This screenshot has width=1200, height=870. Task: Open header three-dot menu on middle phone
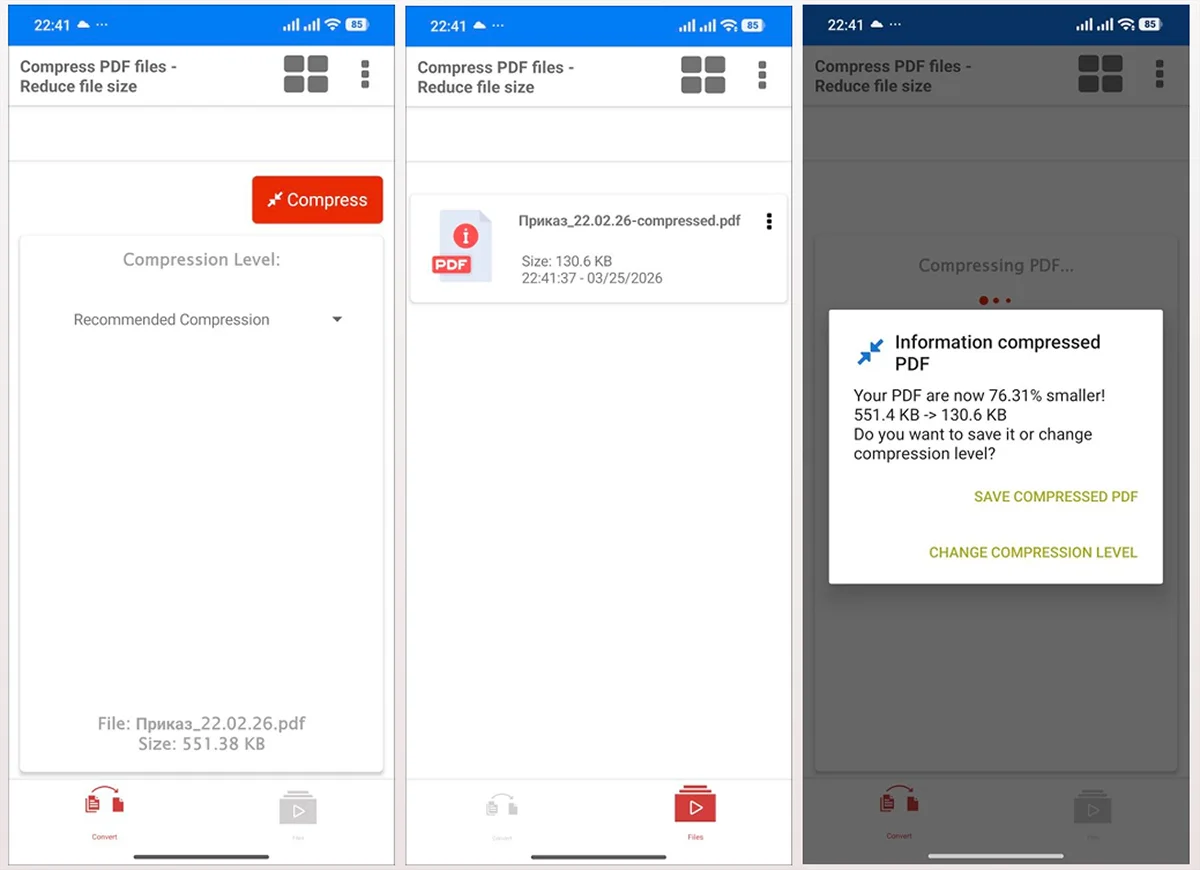coord(762,75)
